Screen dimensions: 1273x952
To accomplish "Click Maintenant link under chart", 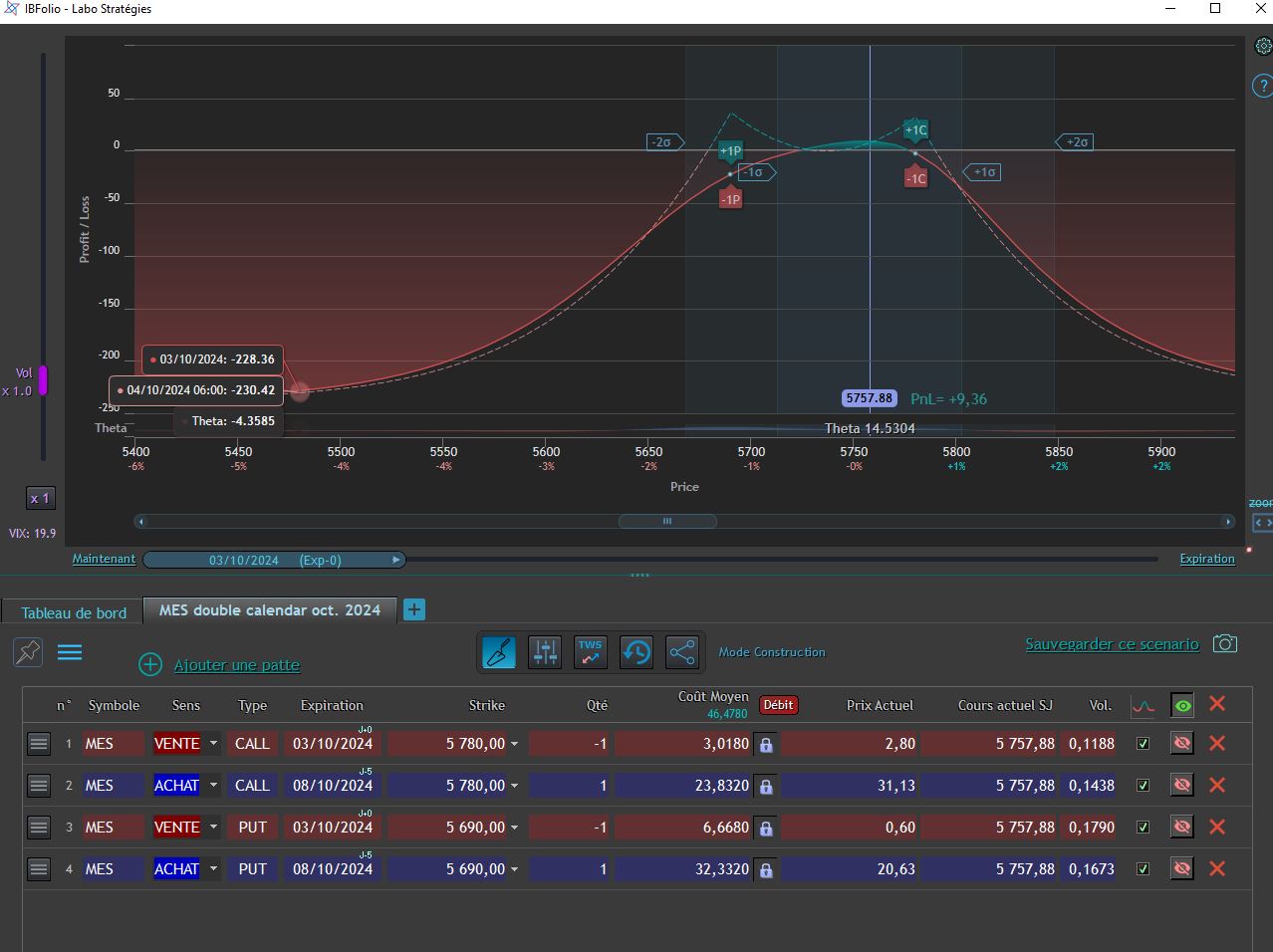I will (104, 559).
